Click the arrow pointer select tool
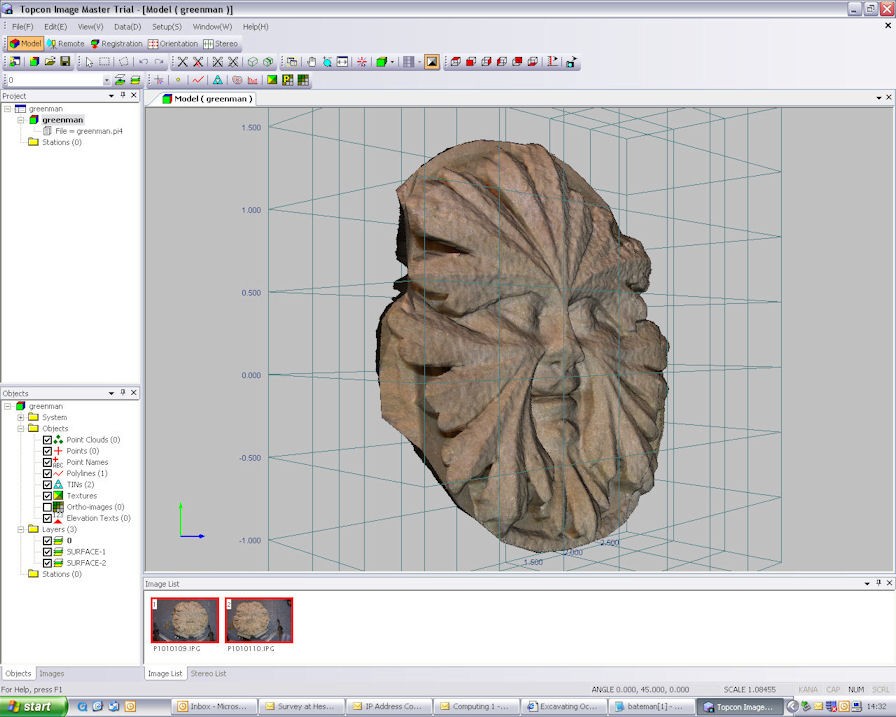This screenshot has width=896, height=717. pyautogui.click(x=89, y=62)
